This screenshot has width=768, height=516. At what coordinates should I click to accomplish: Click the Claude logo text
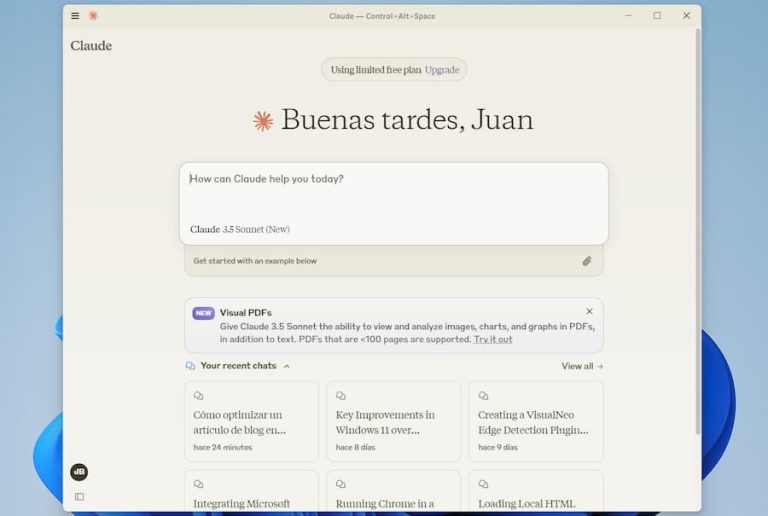91,46
